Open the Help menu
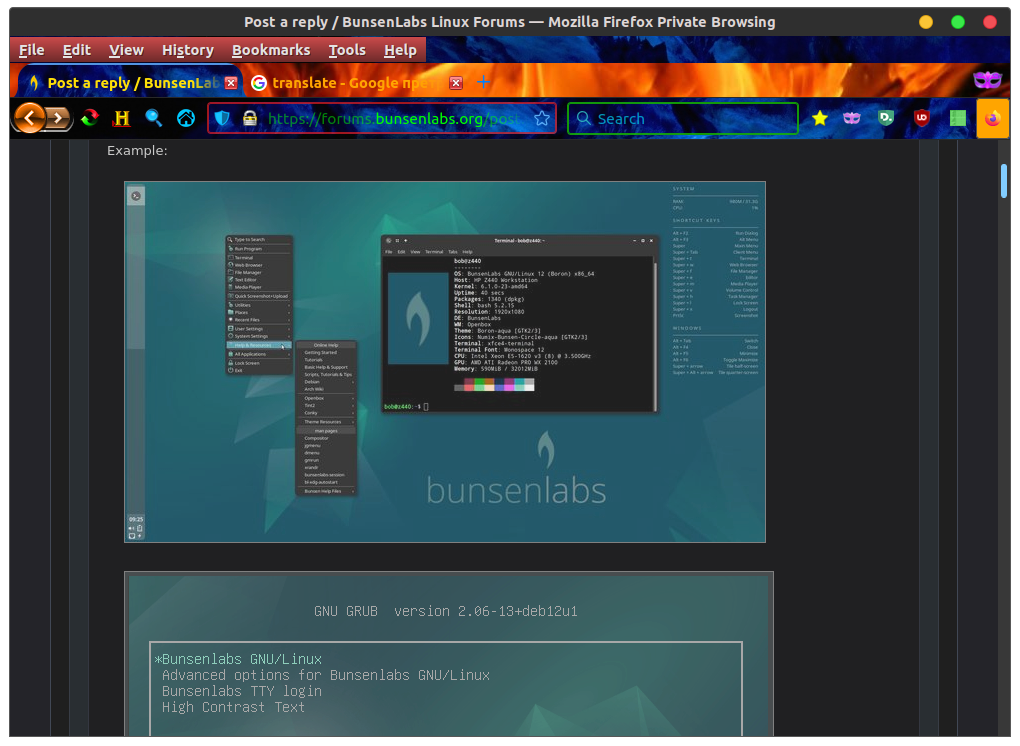Screen dimensions: 1020x746 [400, 50]
